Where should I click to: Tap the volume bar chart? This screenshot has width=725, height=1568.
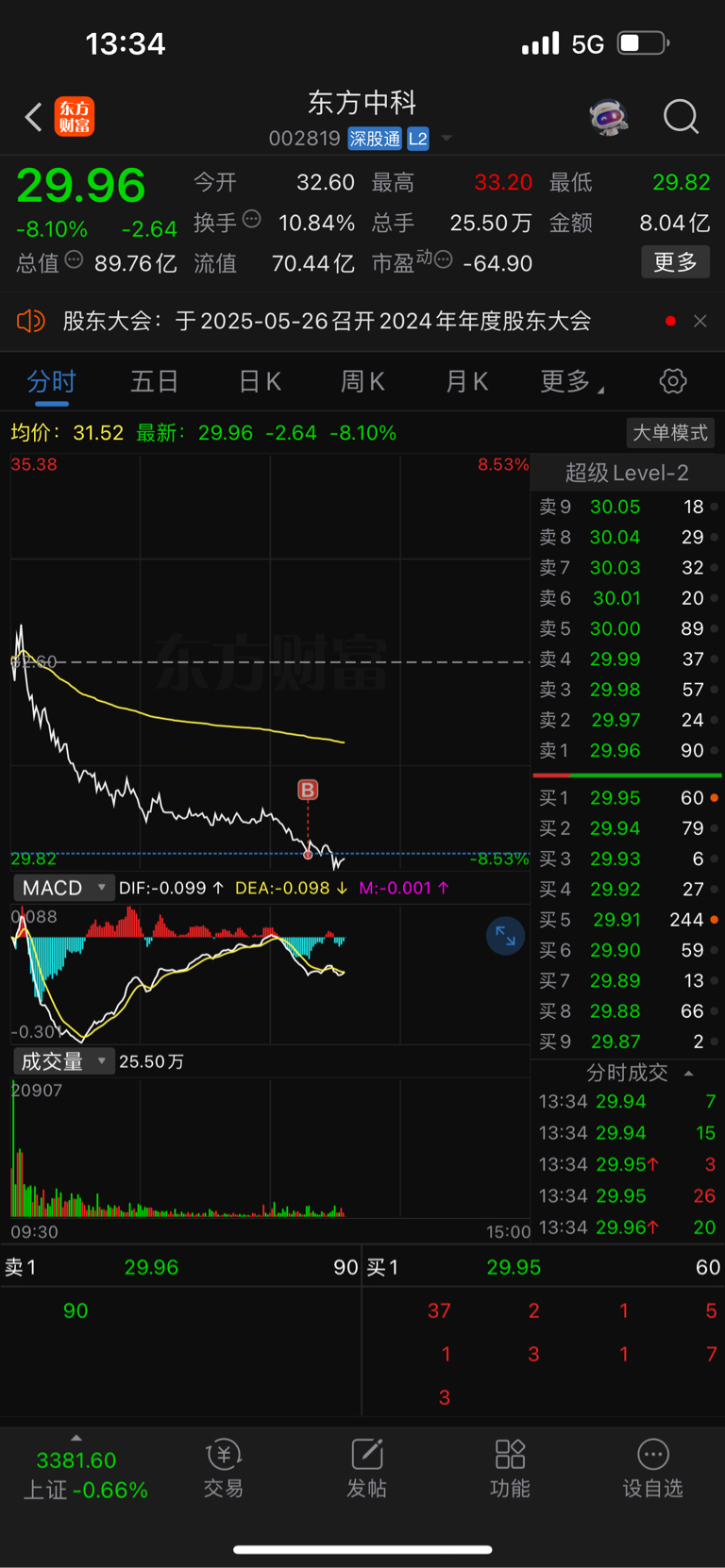pyautogui.click(x=270, y=1146)
